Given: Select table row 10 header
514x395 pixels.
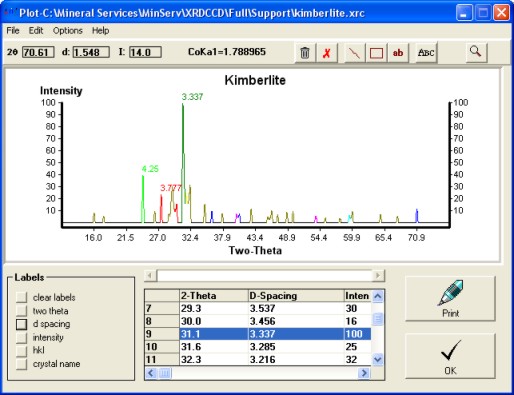Looking at the screenshot, I should point(162,347).
